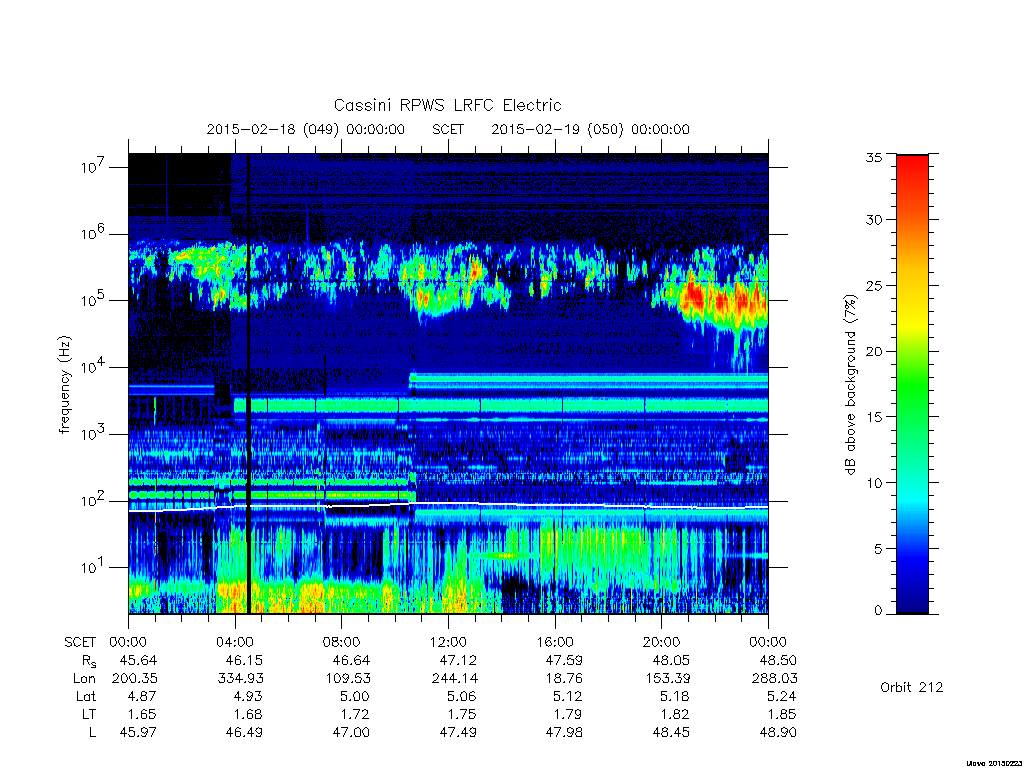The height and width of the screenshot is (768, 1024).
Task: Click the LT value 1.65
Action: coord(144,714)
